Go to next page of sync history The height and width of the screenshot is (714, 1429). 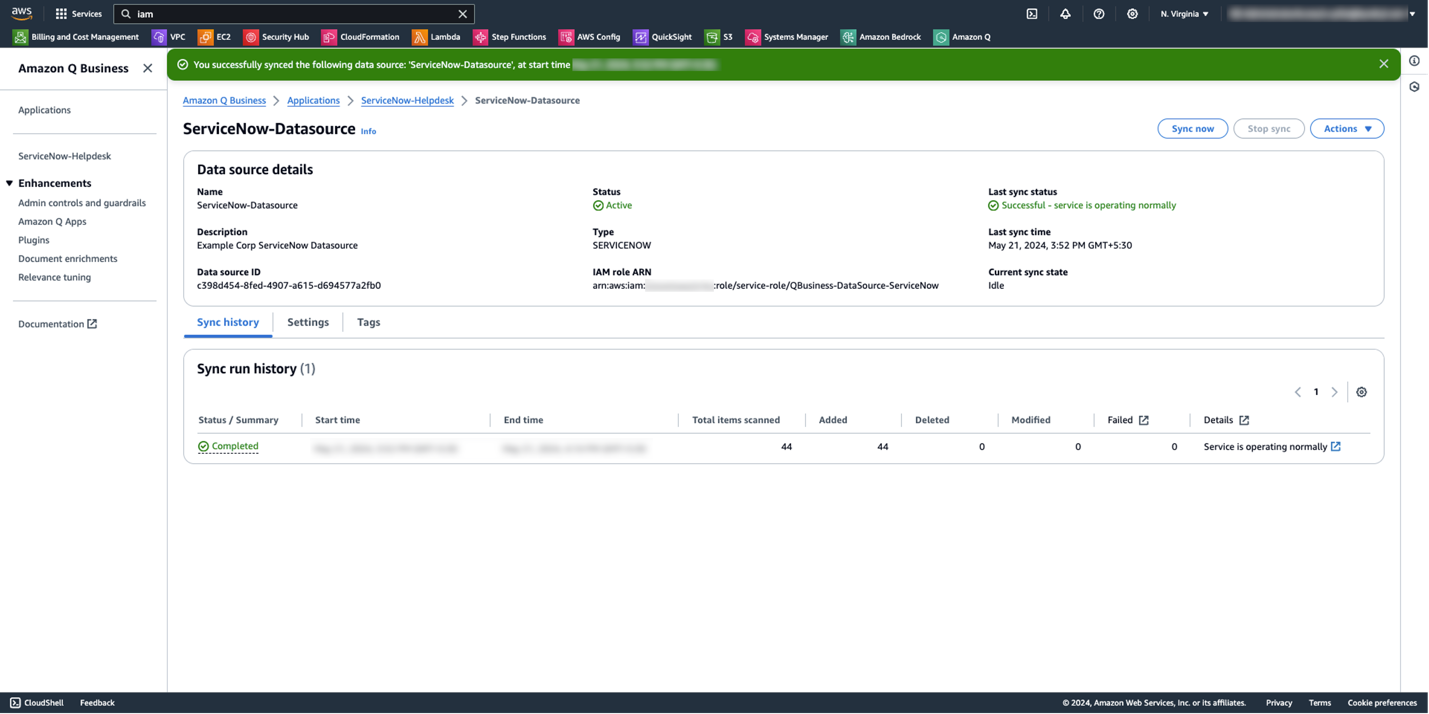coord(1334,392)
